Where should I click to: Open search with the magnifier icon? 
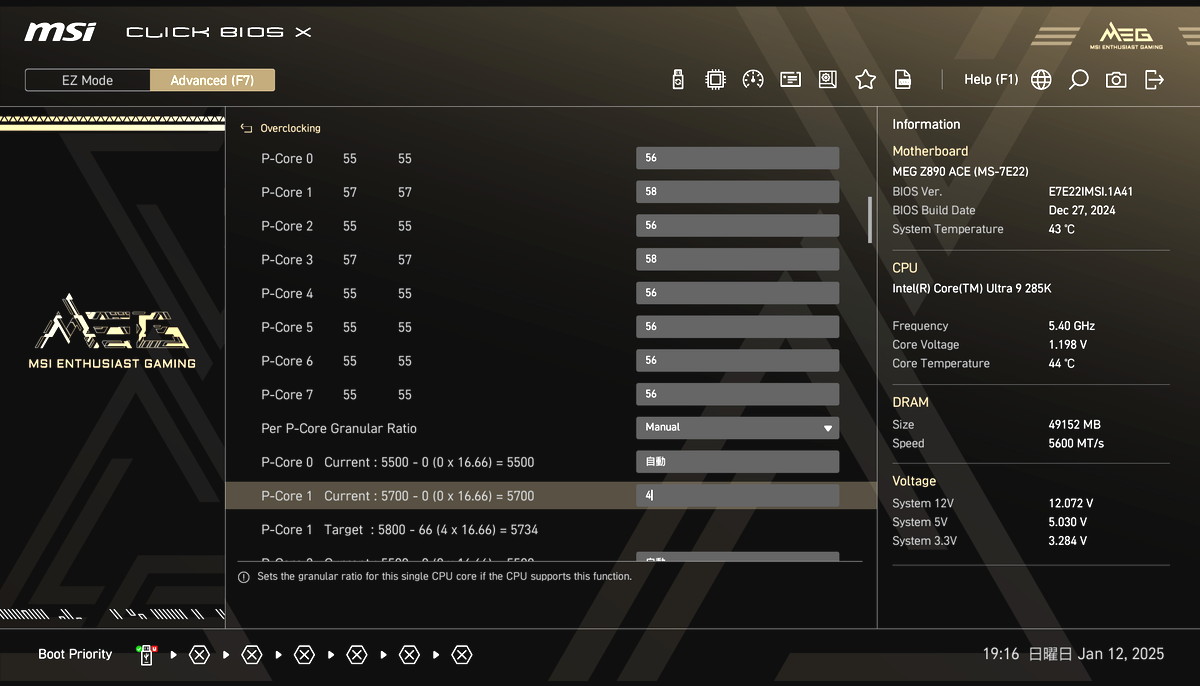1078,80
